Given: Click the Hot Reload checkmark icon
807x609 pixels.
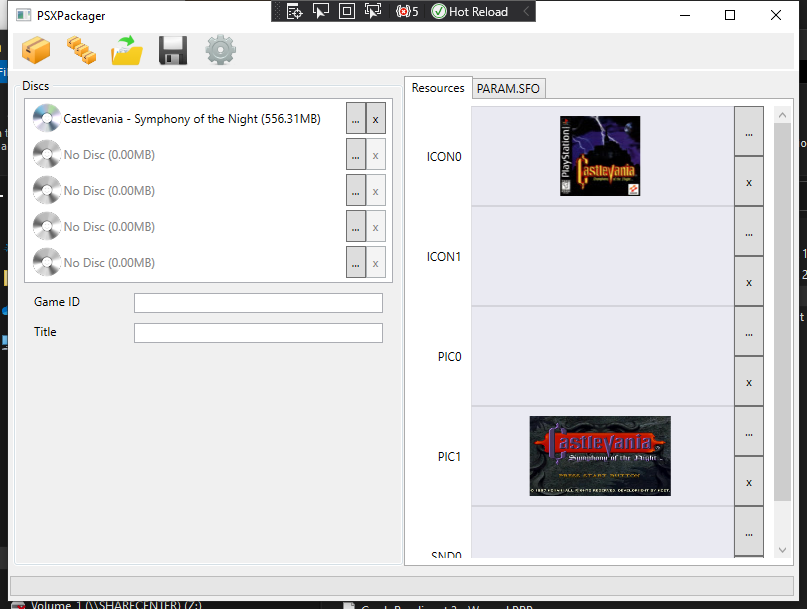Looking at the screenshot, I should tap(438, 11).
